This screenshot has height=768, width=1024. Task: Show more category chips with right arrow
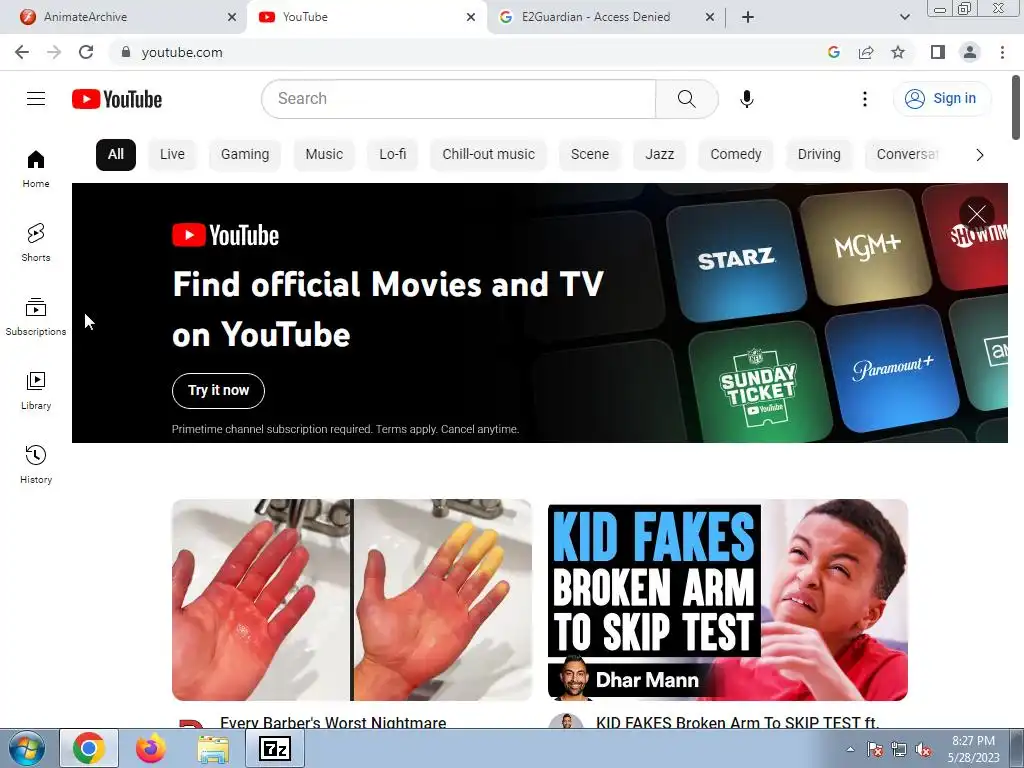coord(980,155)
